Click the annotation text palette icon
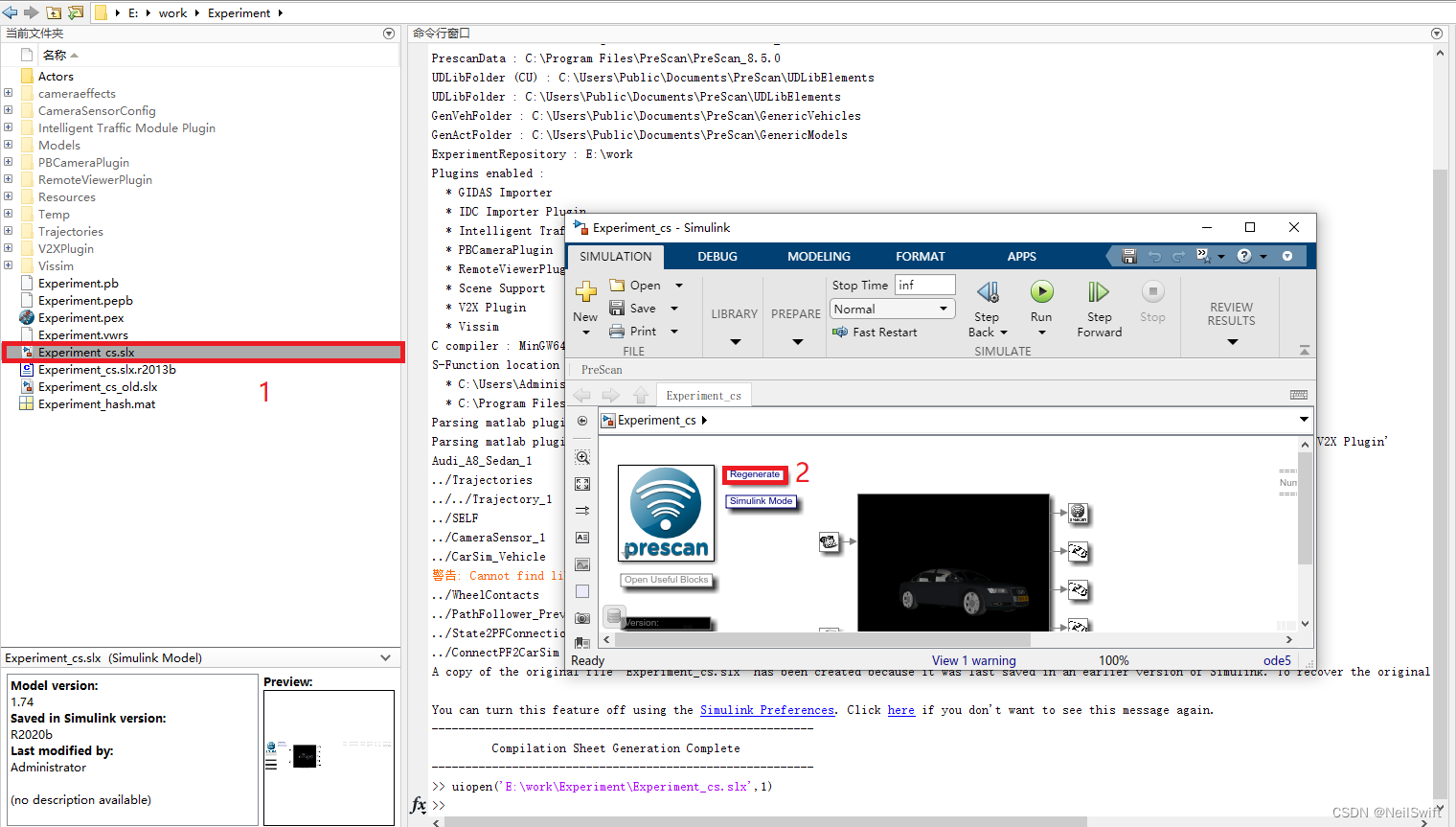This screenshot has width=1456, height=827. coord(582,539)
